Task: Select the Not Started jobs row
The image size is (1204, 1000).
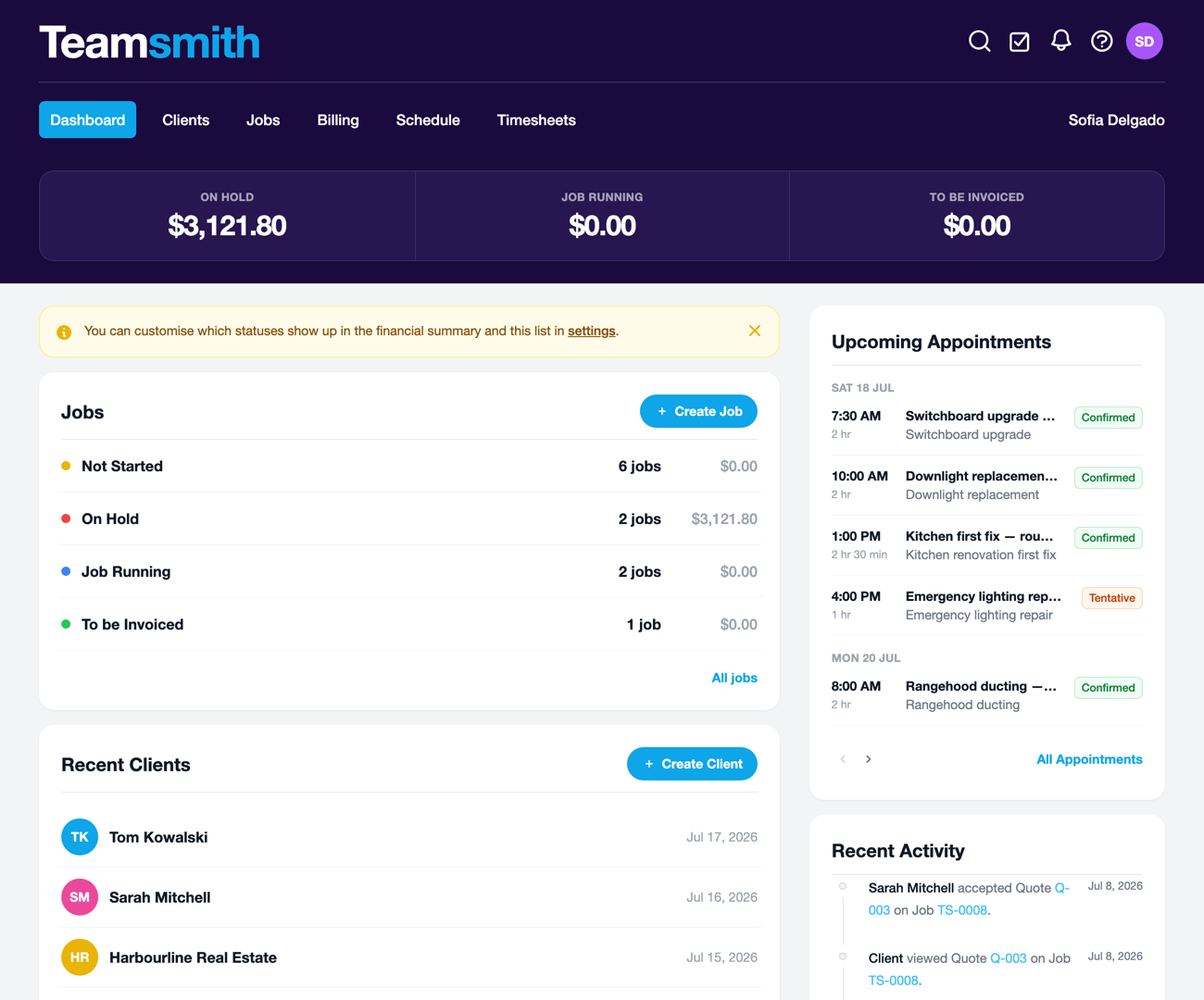Action: [409, 466]
